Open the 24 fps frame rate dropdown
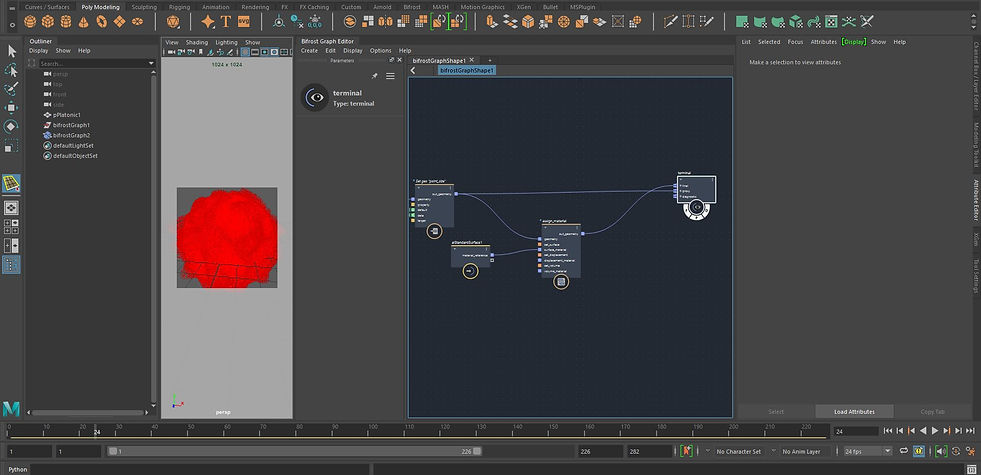The image size is (981, 475). (x=868, y=451)
